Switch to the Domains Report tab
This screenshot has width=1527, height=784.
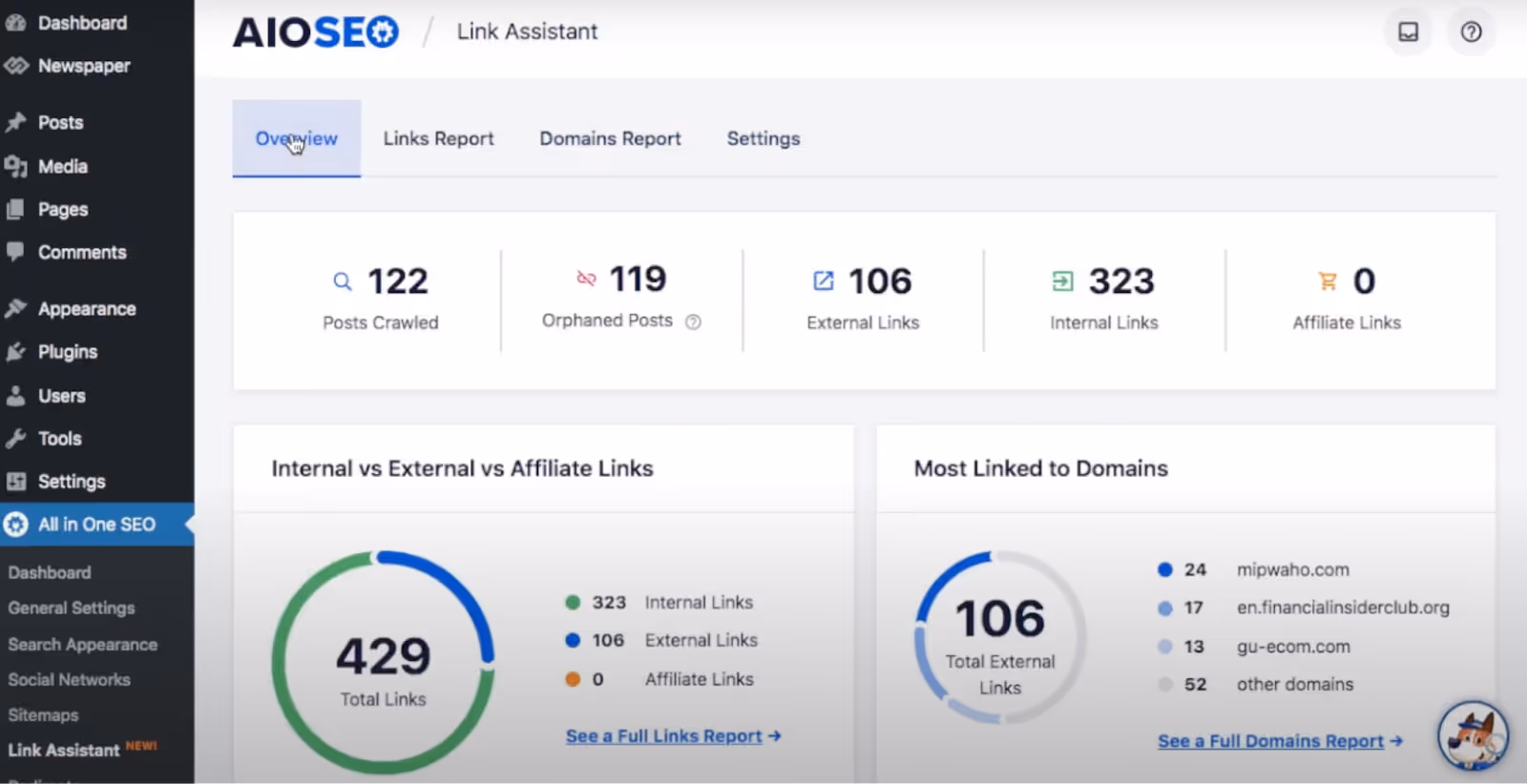[x=610, y=138]
